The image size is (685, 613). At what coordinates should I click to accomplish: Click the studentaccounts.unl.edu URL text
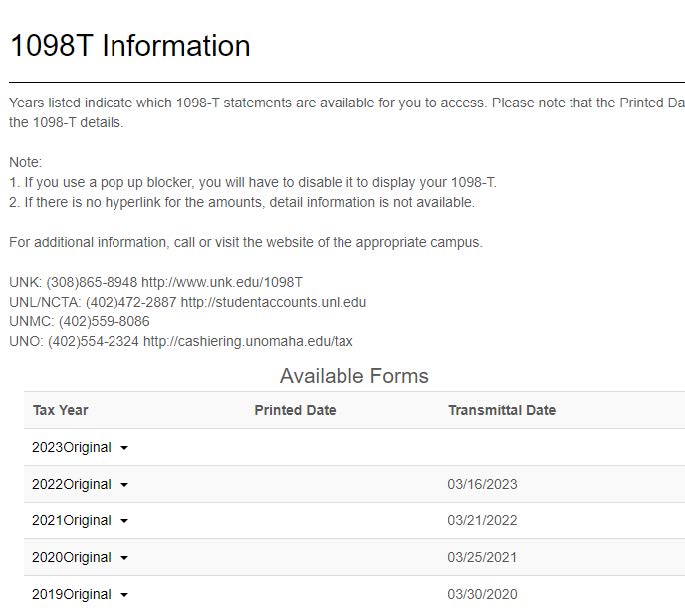coord(273,302)
